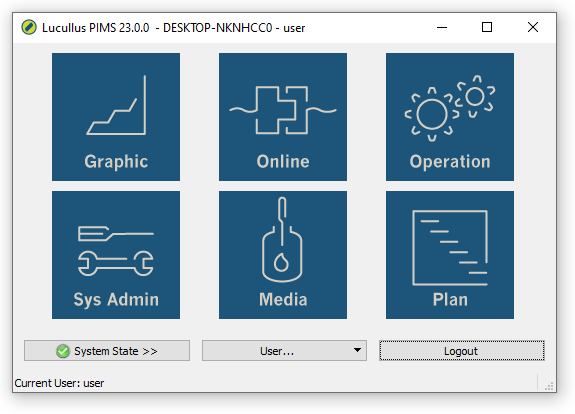Expand the System State panel
Image resolution: width=575 pixels, height=414 pixels.
point(107,351)
